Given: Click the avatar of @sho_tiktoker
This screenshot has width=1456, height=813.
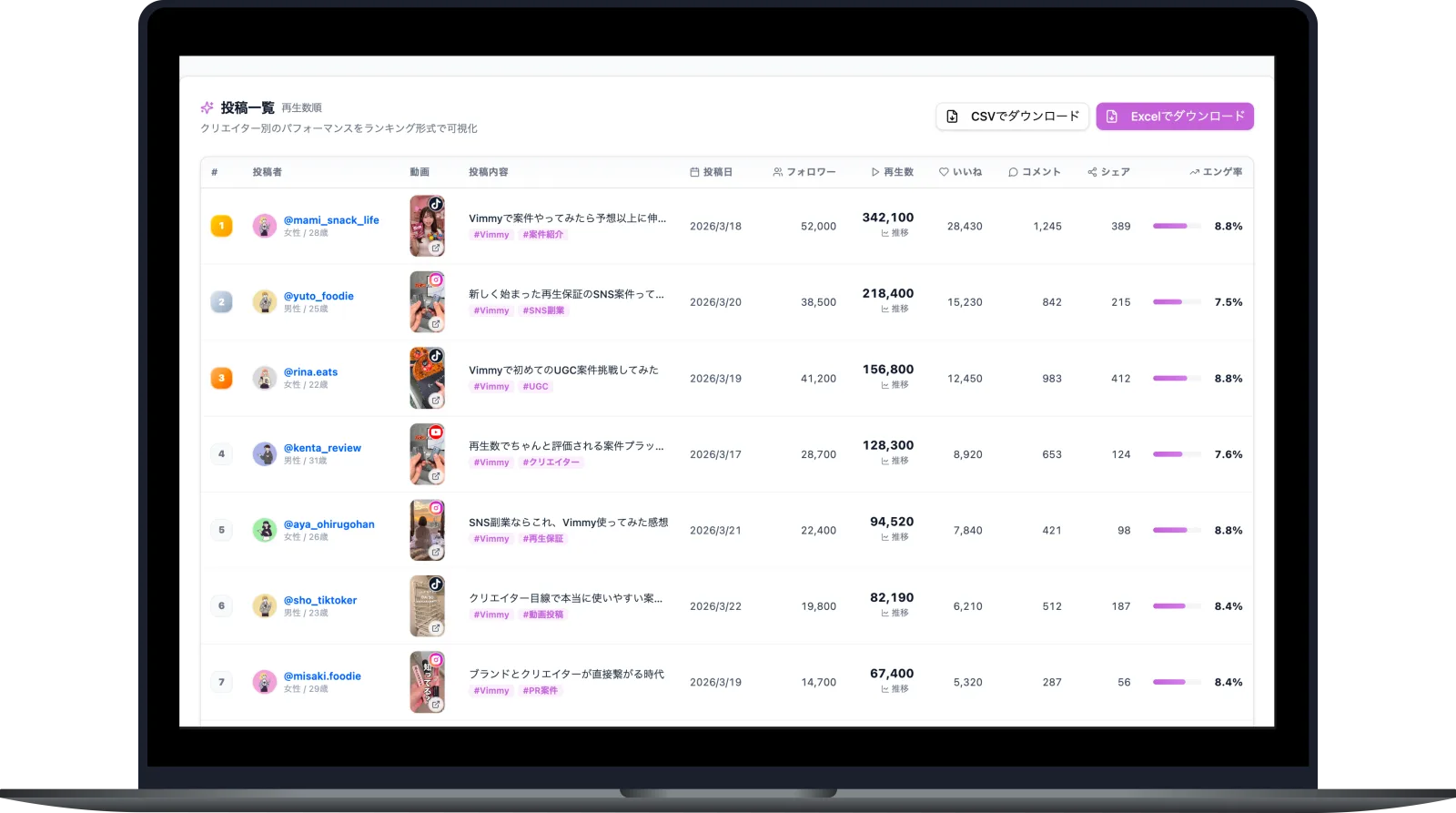Looking at the screenshot, I should point(265,606).
